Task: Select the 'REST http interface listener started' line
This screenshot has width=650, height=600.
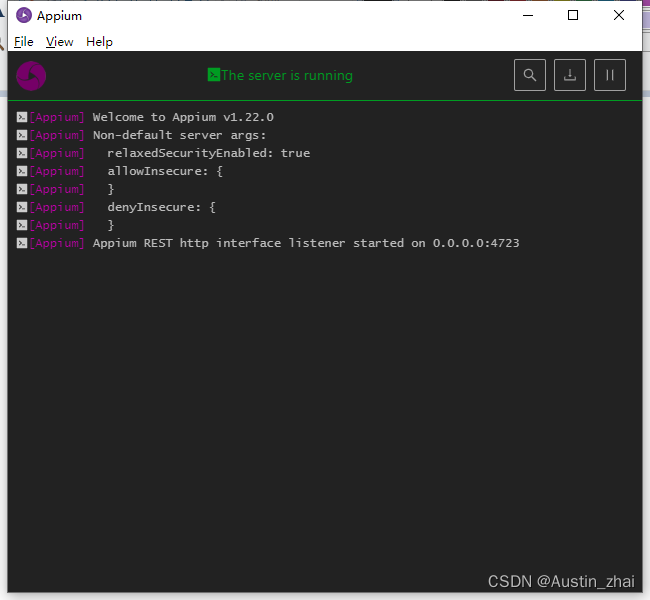Action: 306,243
